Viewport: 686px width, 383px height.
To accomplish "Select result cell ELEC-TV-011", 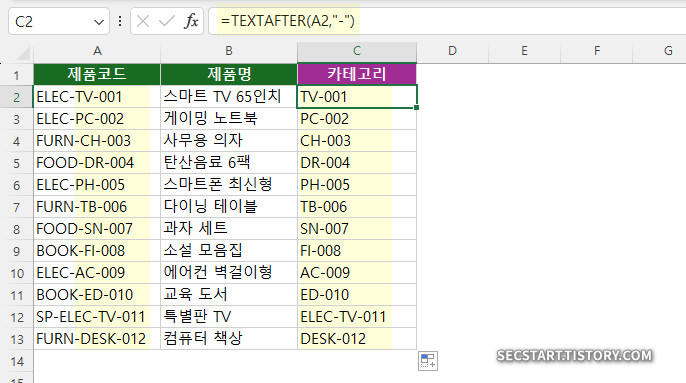I will click(x=357, y=316).
